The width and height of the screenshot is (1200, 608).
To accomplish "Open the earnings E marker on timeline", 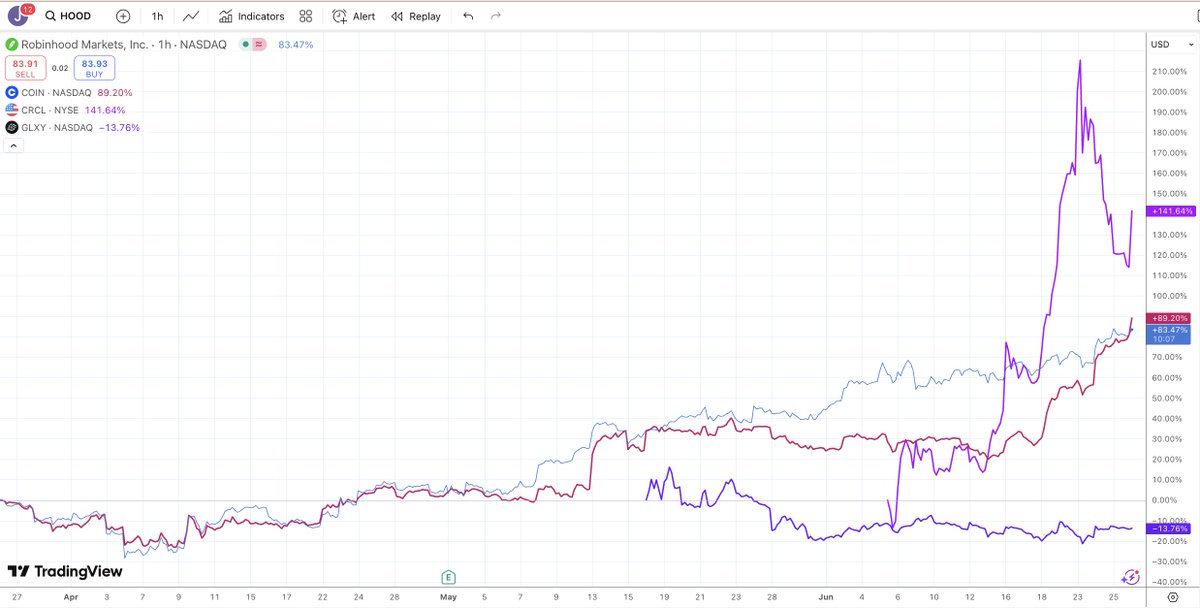I will [x=449, y=576].
